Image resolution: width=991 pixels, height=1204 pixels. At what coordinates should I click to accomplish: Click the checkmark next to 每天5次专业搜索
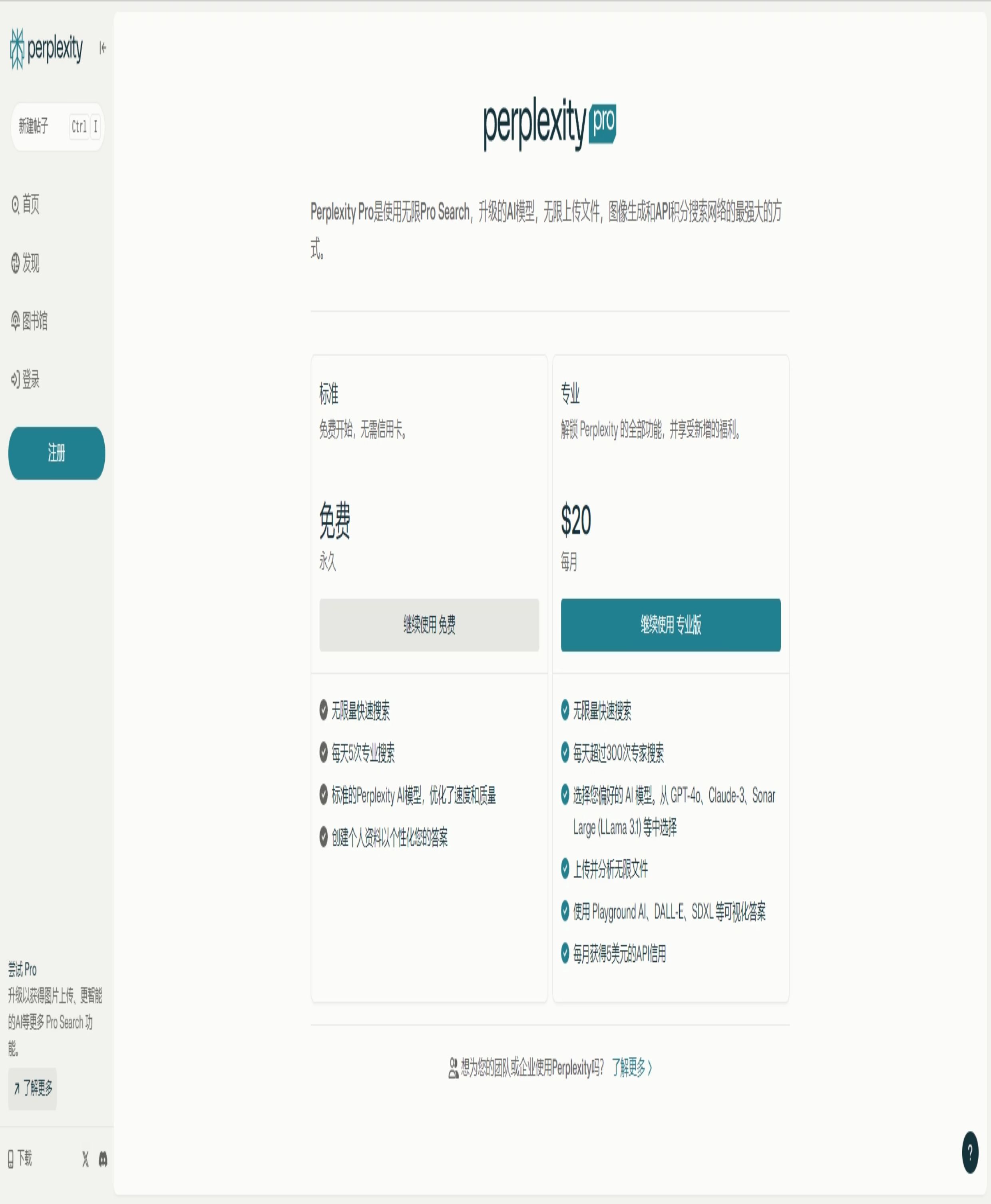pos(323,752)
